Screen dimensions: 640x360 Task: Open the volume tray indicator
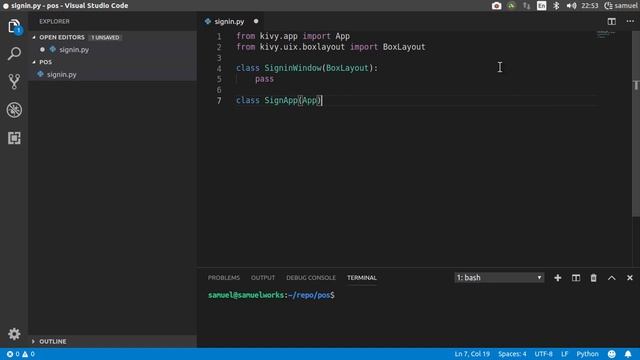tap(571, 6)
